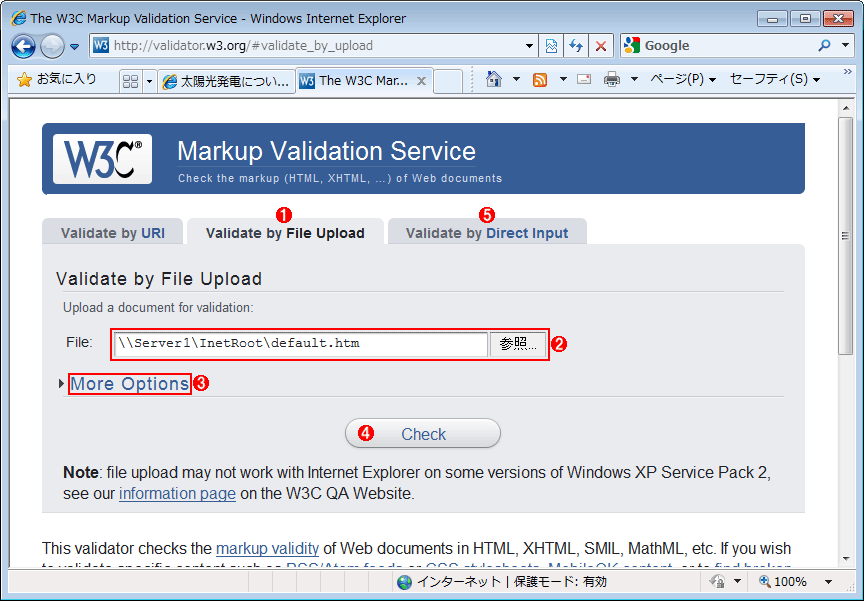Click the Markup Validation Service heading link
Viewport: 864px width, 601px height.
click(x=326, y=151)
